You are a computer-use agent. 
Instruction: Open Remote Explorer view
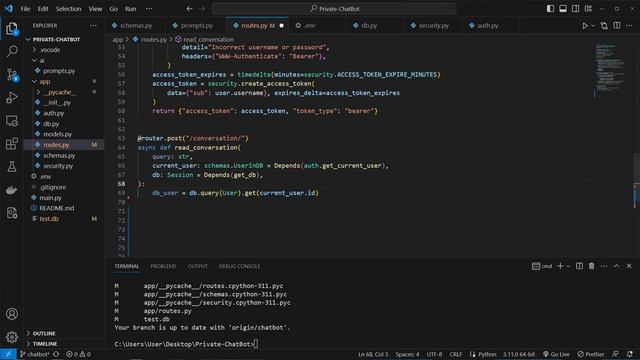[x=12, y=121]
